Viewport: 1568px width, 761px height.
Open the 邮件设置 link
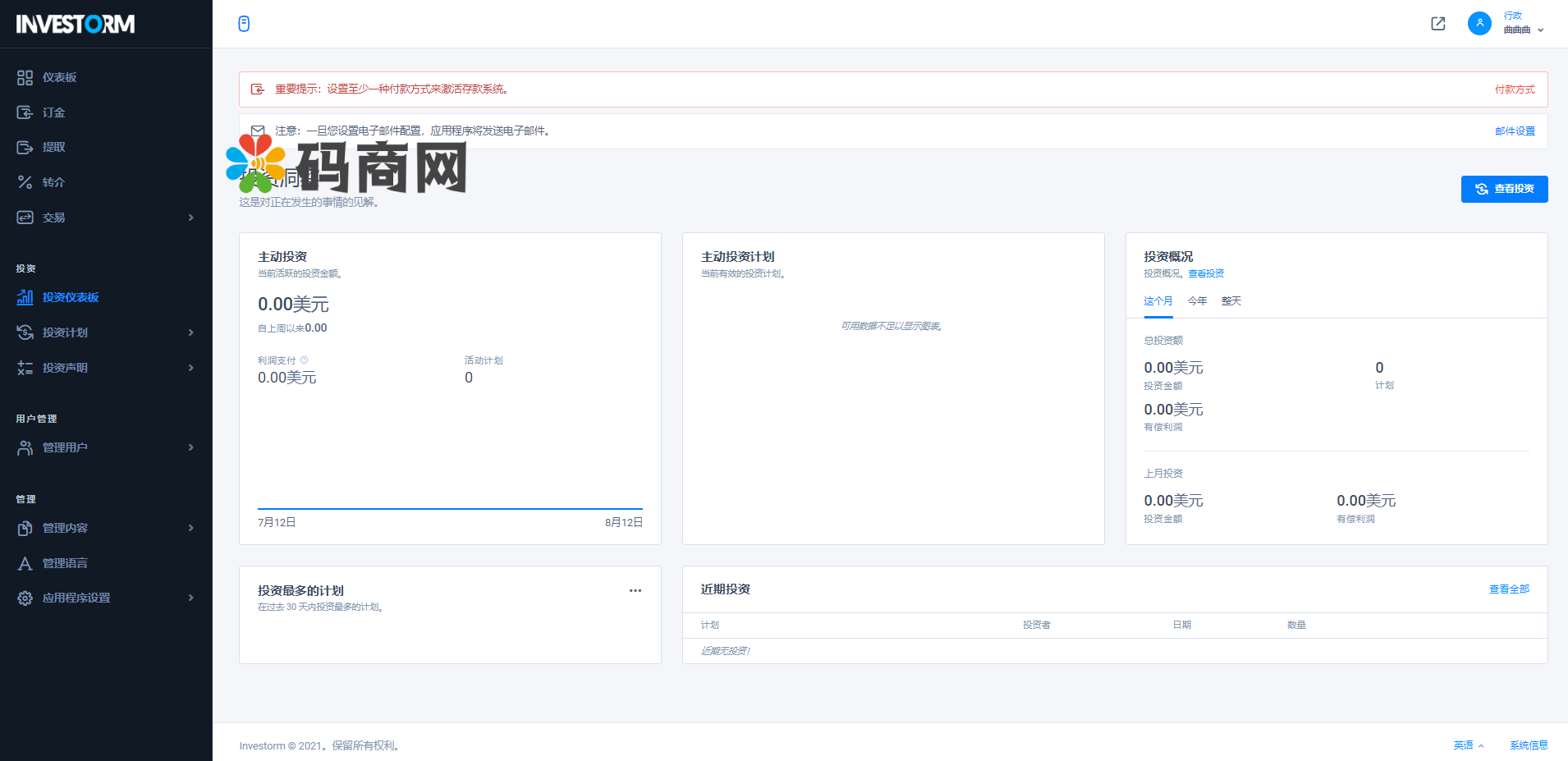click(1514, 131)
